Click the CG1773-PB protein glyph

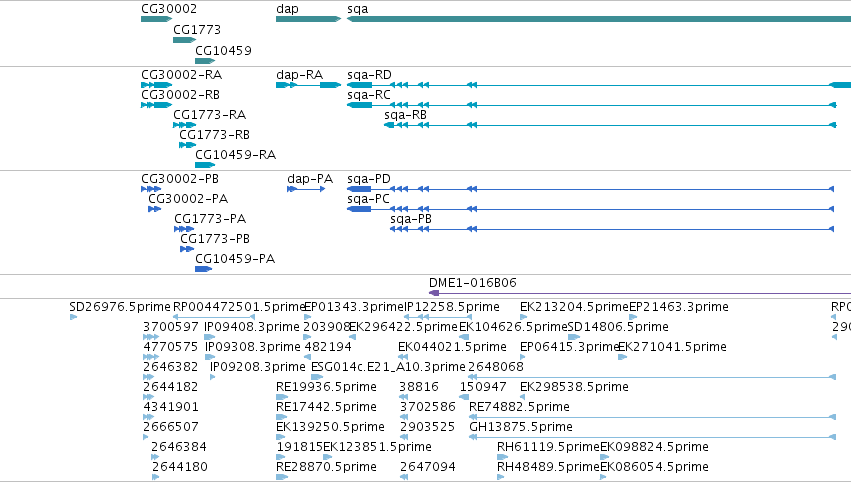click(187, 250)
